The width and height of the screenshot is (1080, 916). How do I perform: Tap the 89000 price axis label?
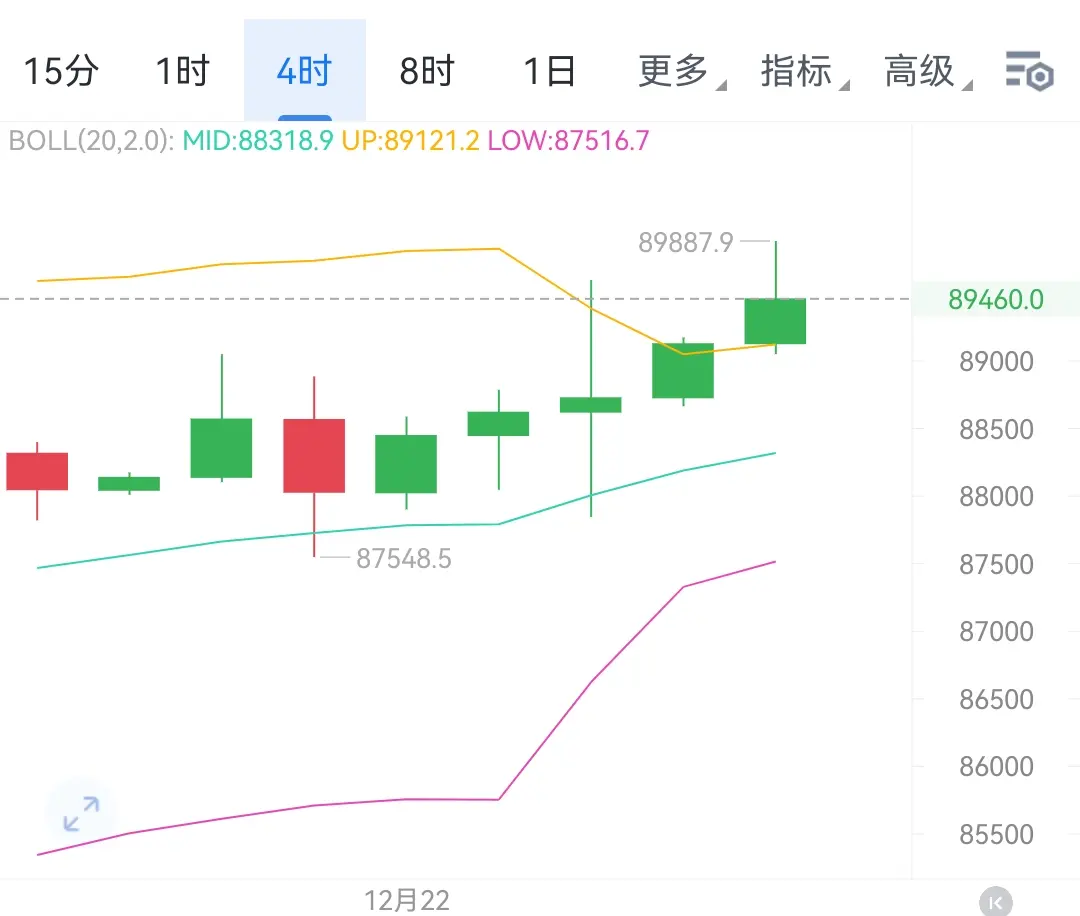(996, 362)
